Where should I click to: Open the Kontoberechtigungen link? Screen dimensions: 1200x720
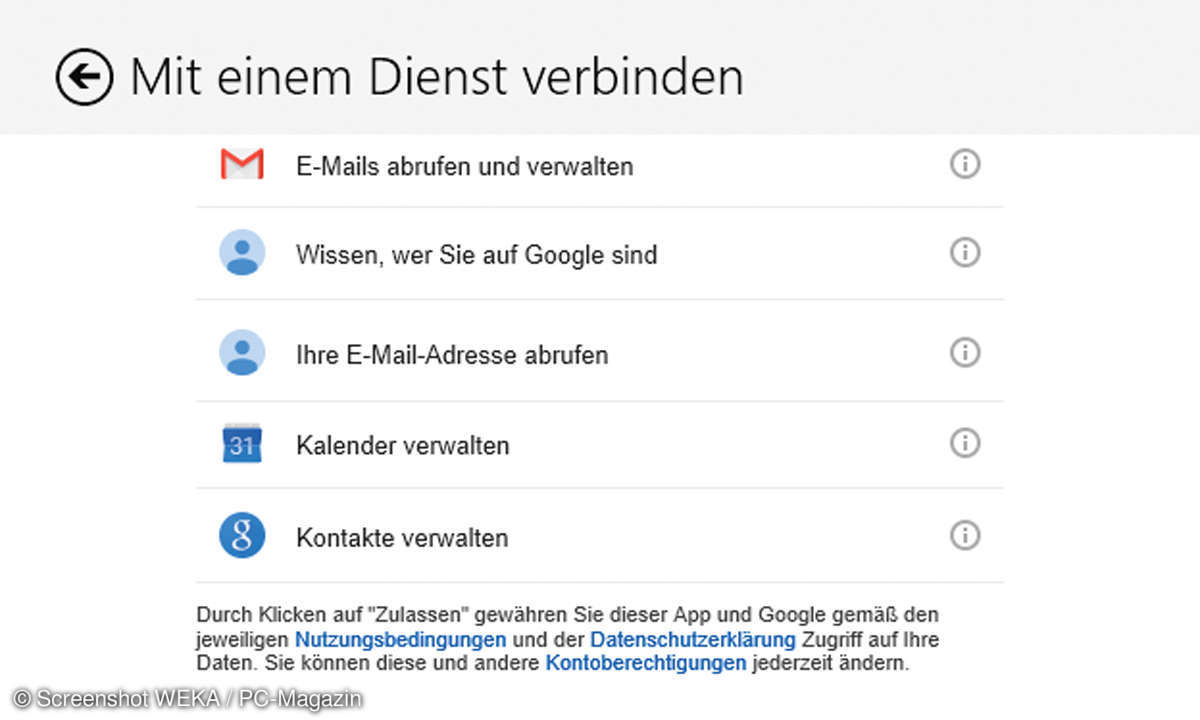(646, 663)
